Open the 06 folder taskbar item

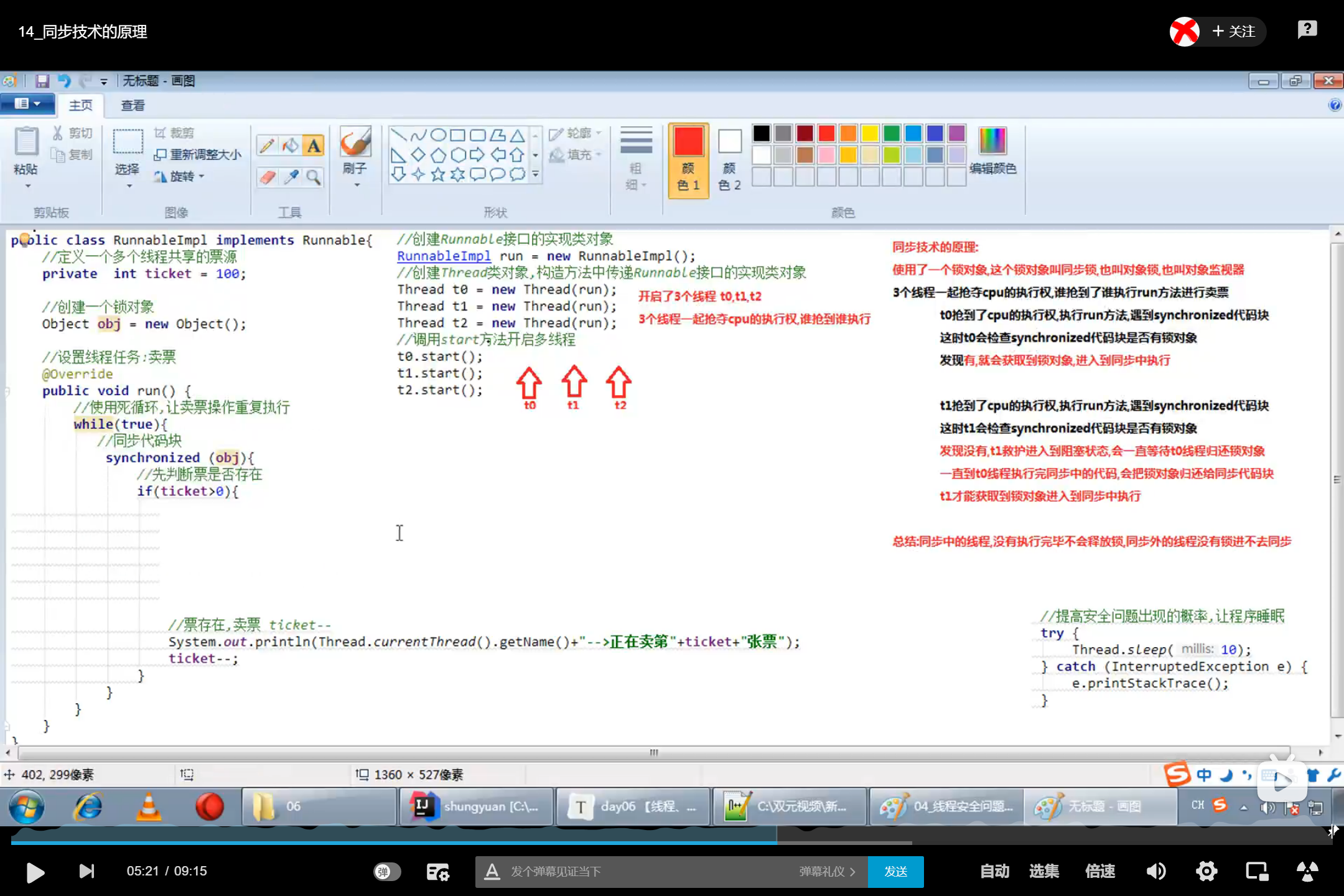point(319,807)
